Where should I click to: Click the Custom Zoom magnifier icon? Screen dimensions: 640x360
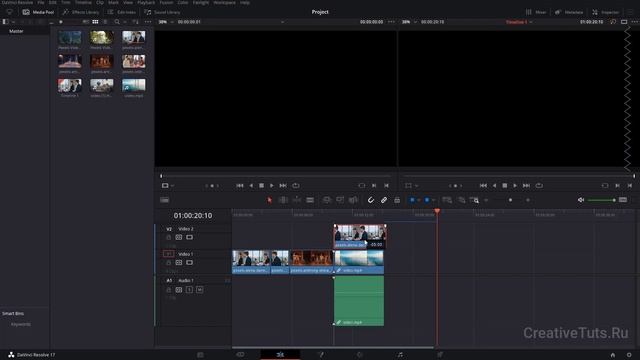[x=474, y=200]
